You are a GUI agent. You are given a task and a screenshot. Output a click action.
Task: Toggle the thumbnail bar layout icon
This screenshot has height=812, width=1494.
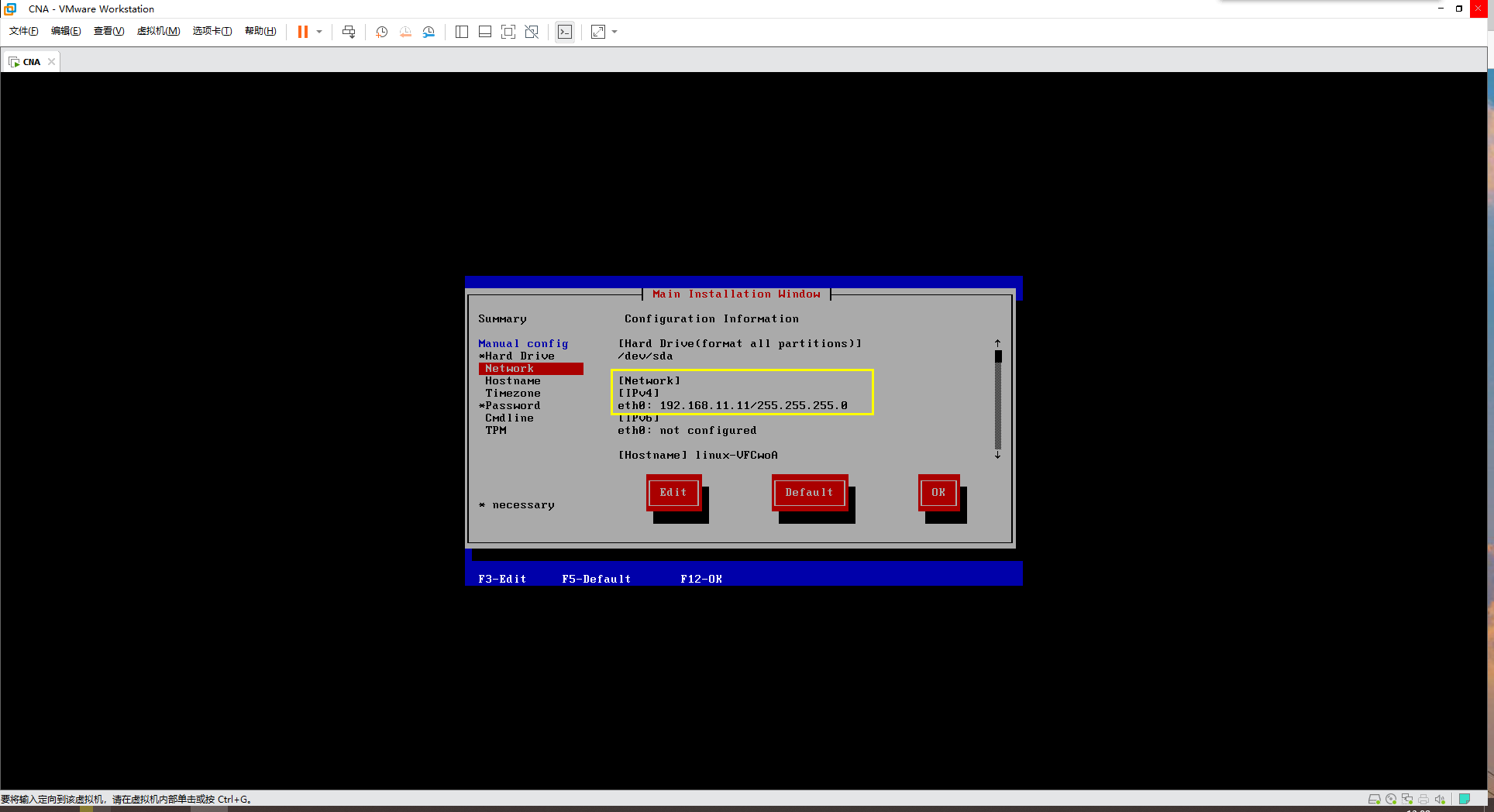click(x=485, y=32)
